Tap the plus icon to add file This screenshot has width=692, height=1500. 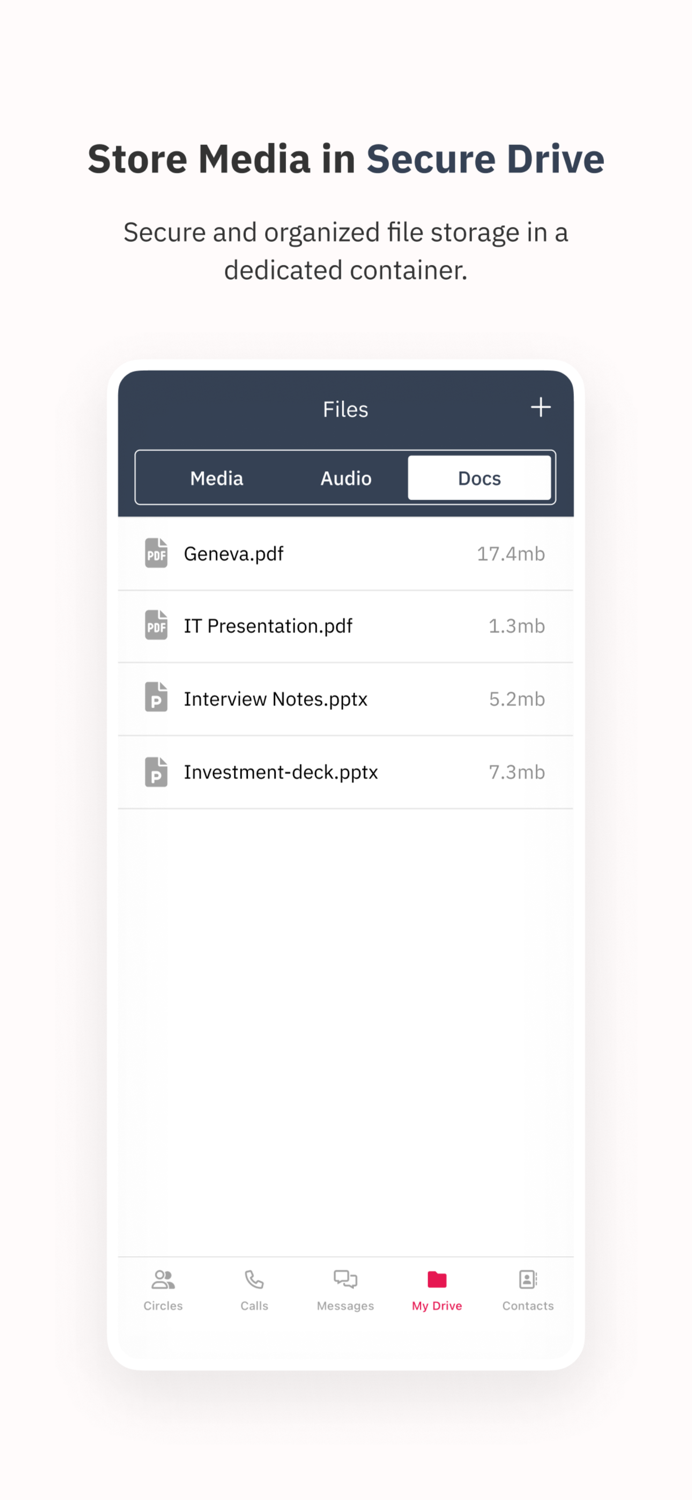pyautogui.click(x=540, y=407)
